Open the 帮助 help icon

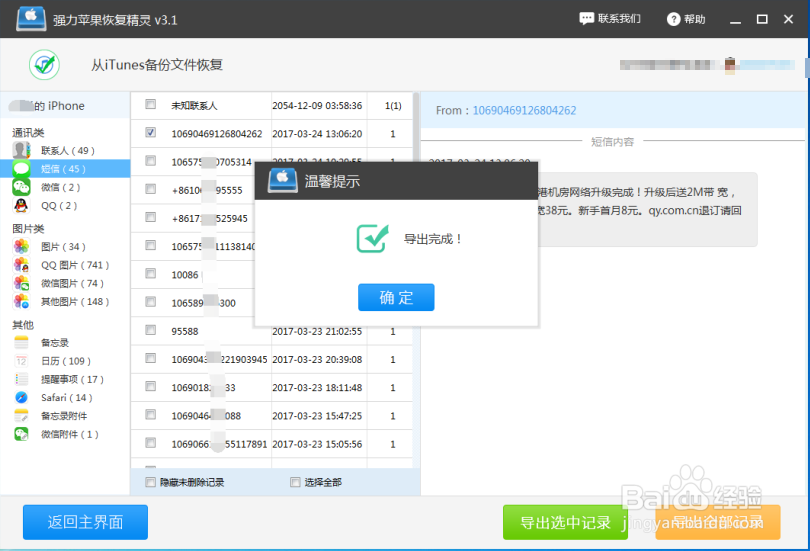pos(673,19)
